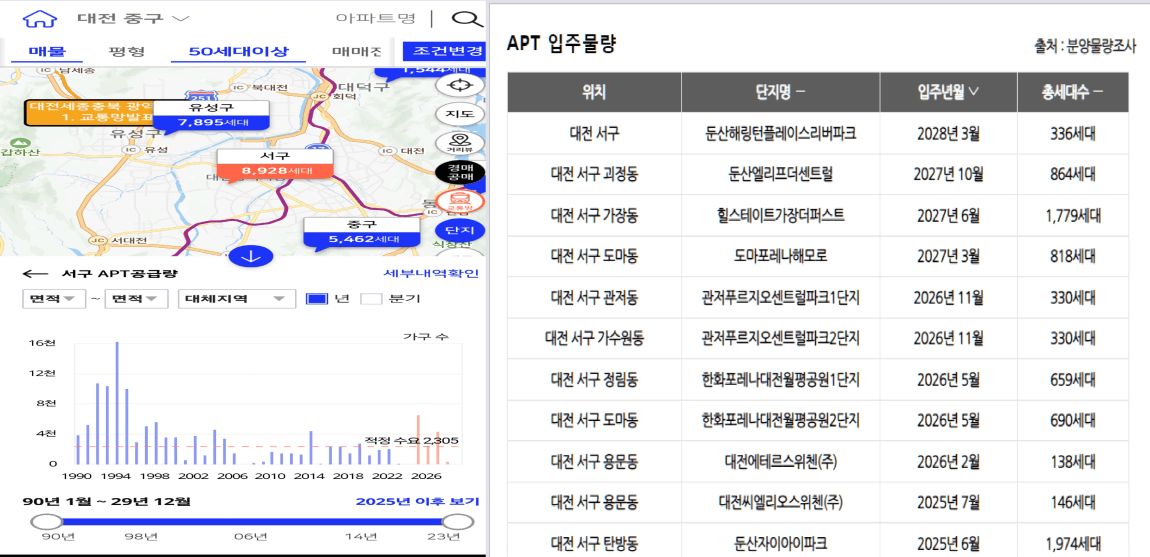Select 한화포레나대전월평공원1단지 cell
This screenshot has width=1150, height=557.
780,380
